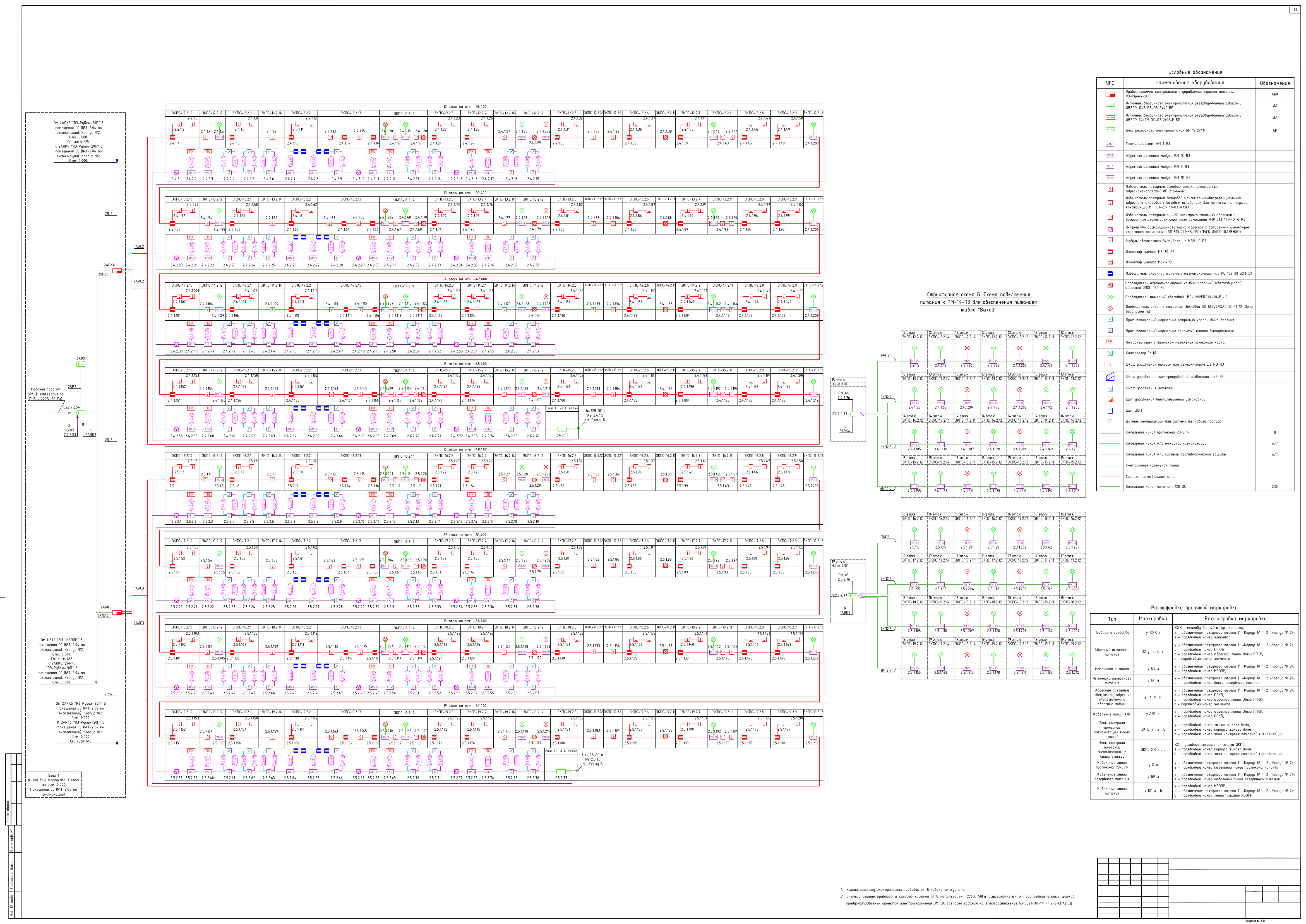The width and height of the screenshot is (1306, 924).
Task: Click the '19 этаж на отм. +57.400' heading
Action: 465,705
